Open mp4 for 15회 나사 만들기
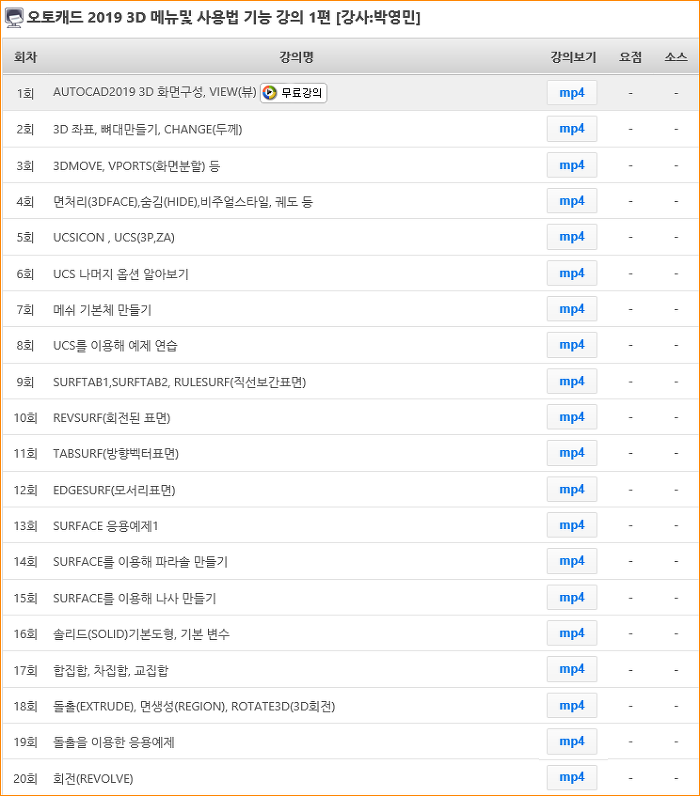Viewport: 700px width, 796px height. (572, 598)
